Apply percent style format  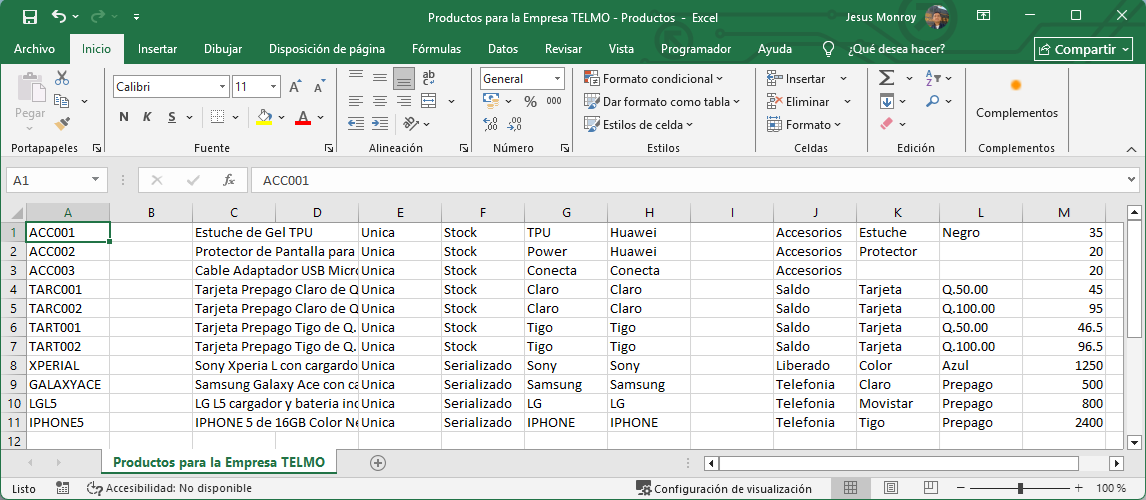pos(531,101)
